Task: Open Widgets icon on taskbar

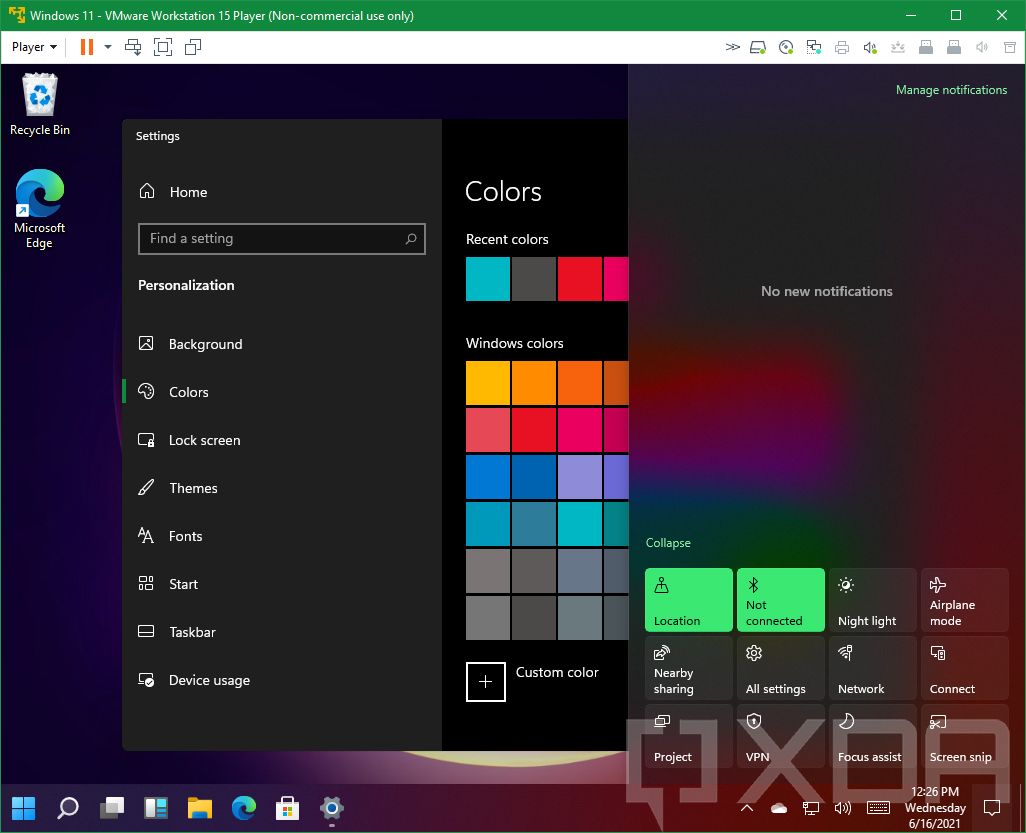Action: pyautogui.click(x=156, y=808)
